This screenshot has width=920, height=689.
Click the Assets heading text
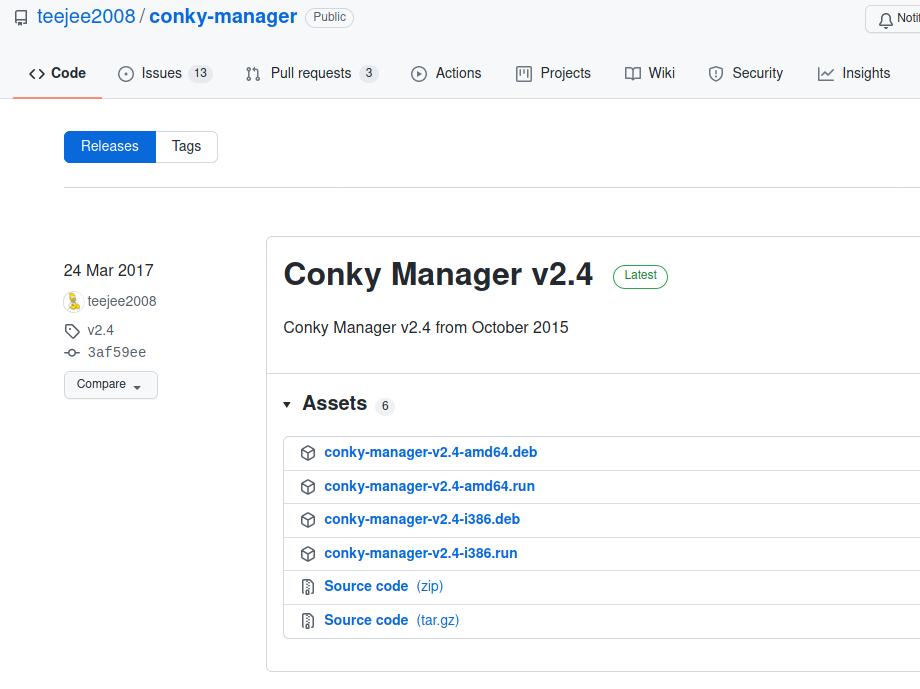pyautogui.click(x=334, y=404)
